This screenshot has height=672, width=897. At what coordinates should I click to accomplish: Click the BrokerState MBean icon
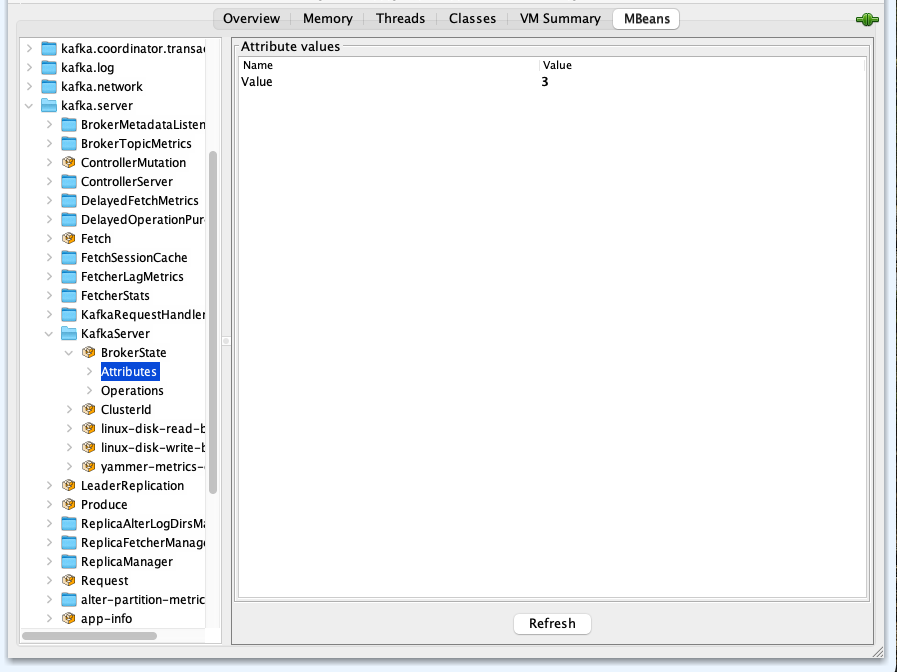89,352
